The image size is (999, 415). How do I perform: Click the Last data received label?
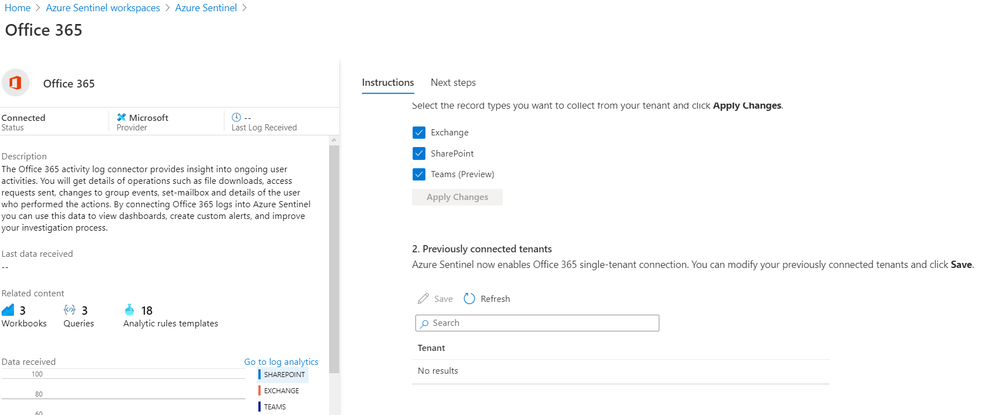point(38,254)
